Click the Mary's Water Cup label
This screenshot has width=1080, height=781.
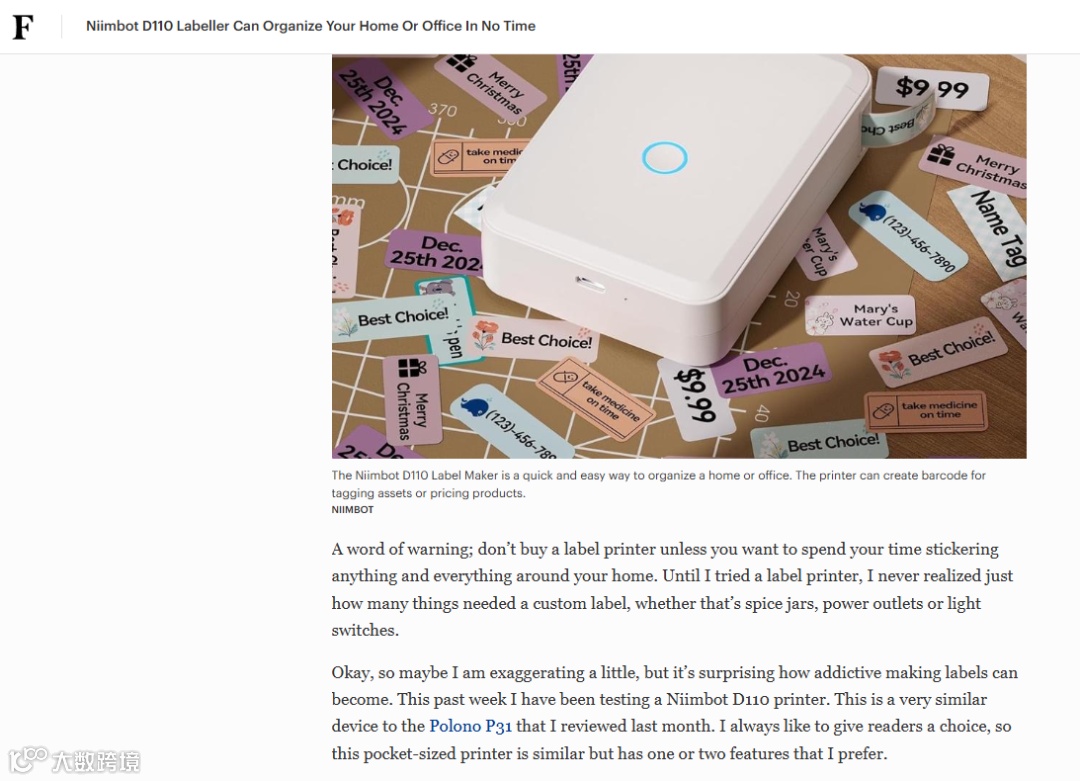[x=861, y=316]
